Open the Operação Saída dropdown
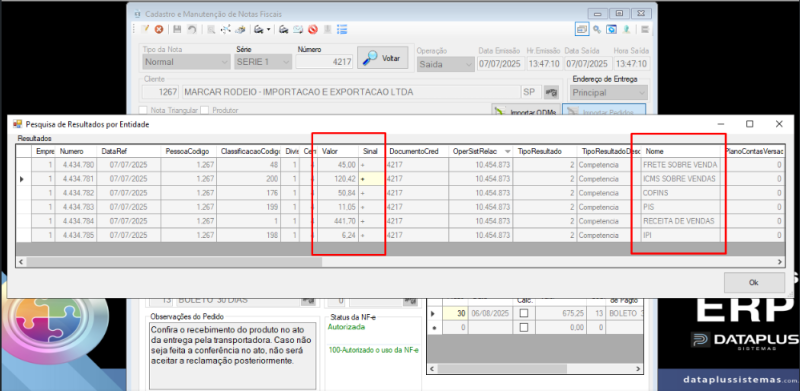800x391 pixels. 445,64
